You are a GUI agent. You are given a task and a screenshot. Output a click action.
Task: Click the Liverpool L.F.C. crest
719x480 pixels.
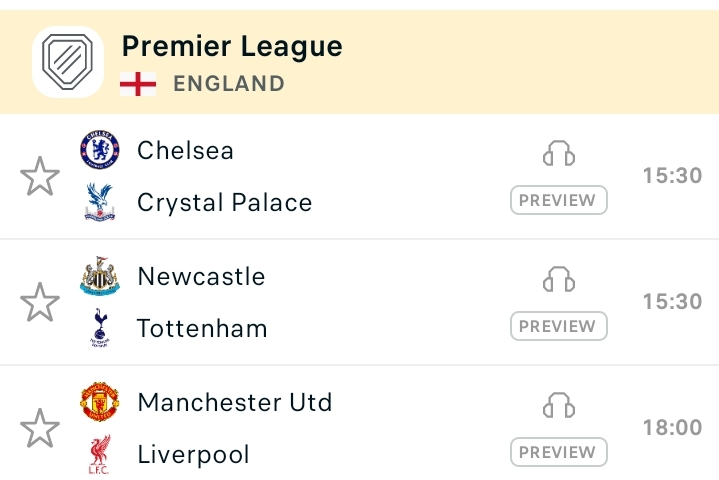coord(100,454)
